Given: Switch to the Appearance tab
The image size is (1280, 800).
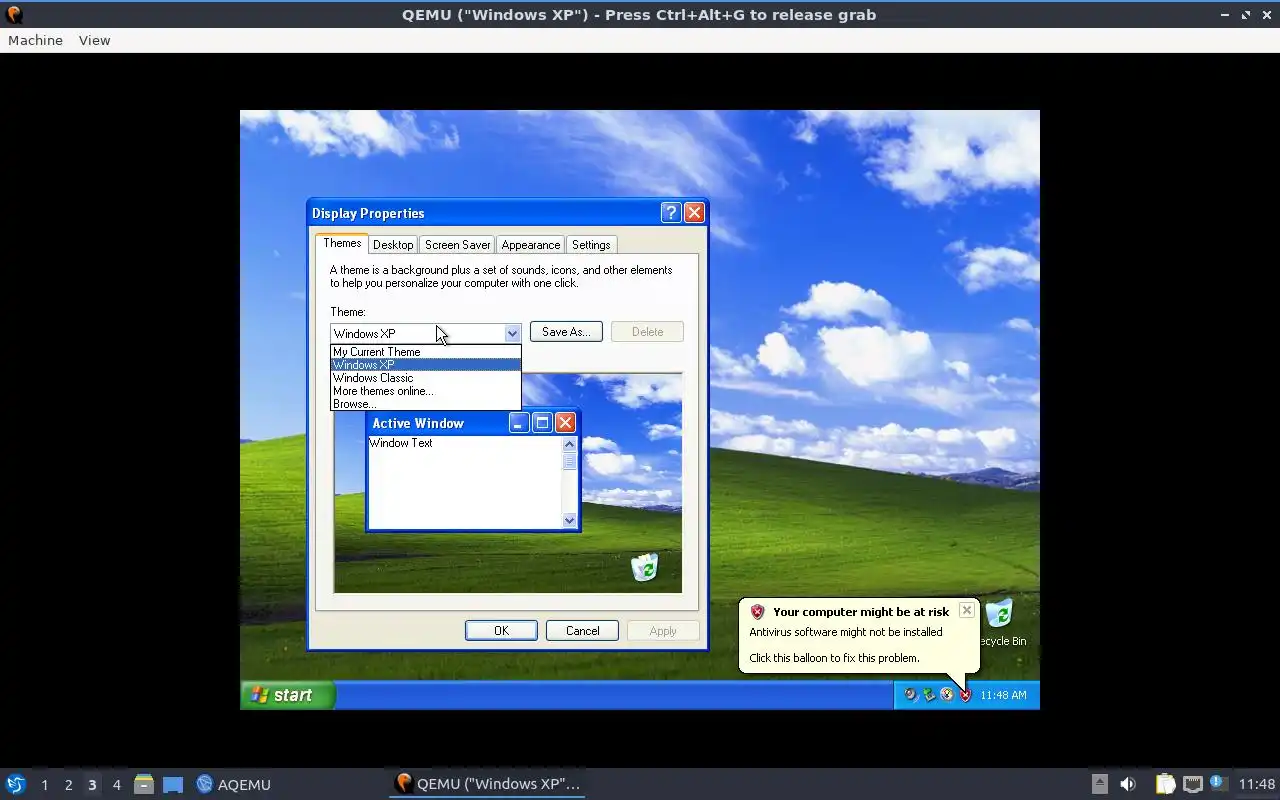Looking at the screenshot, I should [x=531, y=245].
